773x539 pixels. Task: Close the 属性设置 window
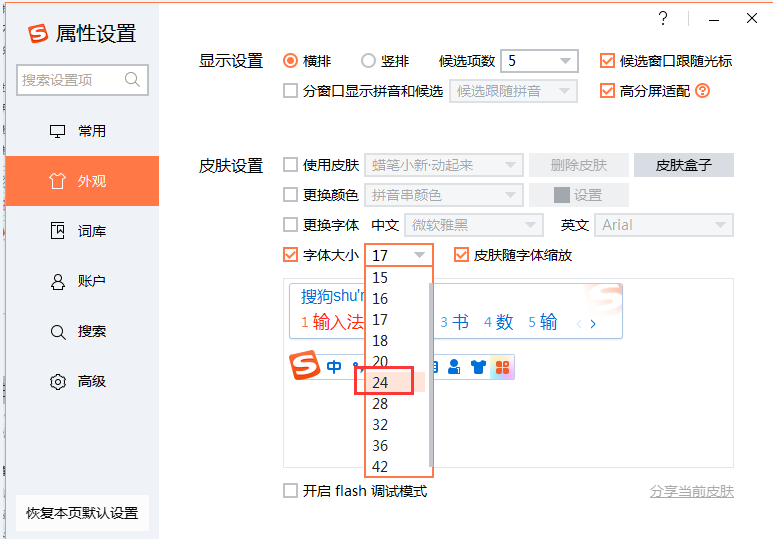pyautogui.click(x=752, y=19)
